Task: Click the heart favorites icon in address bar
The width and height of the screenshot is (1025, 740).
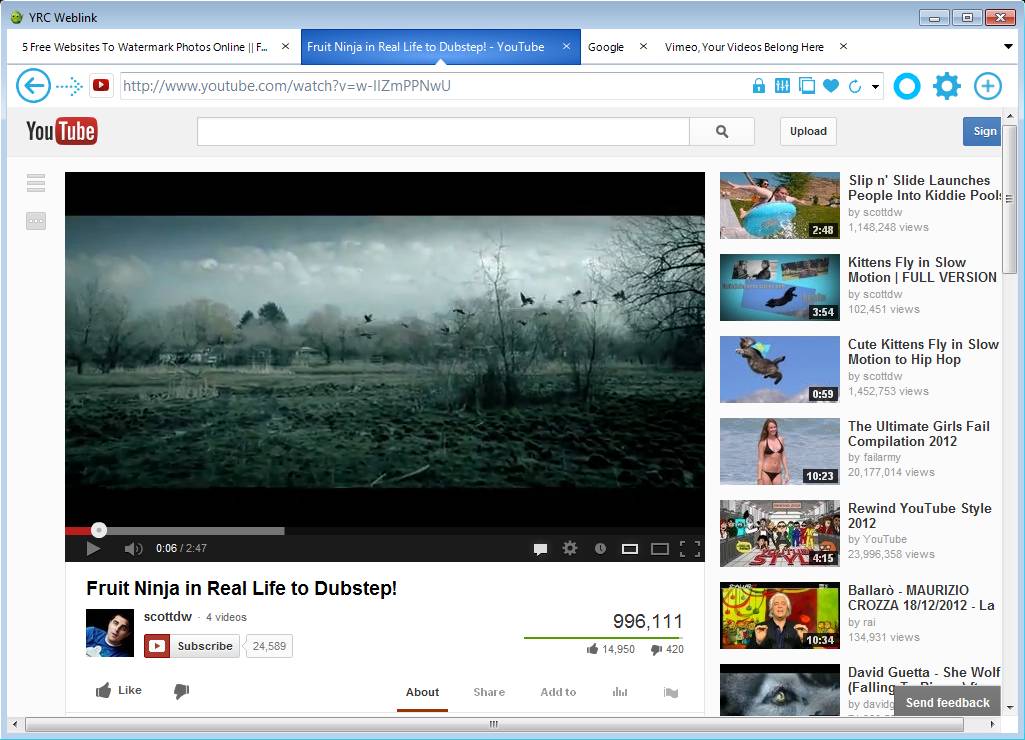Action: pyautogui.click(x=831, y=86)
